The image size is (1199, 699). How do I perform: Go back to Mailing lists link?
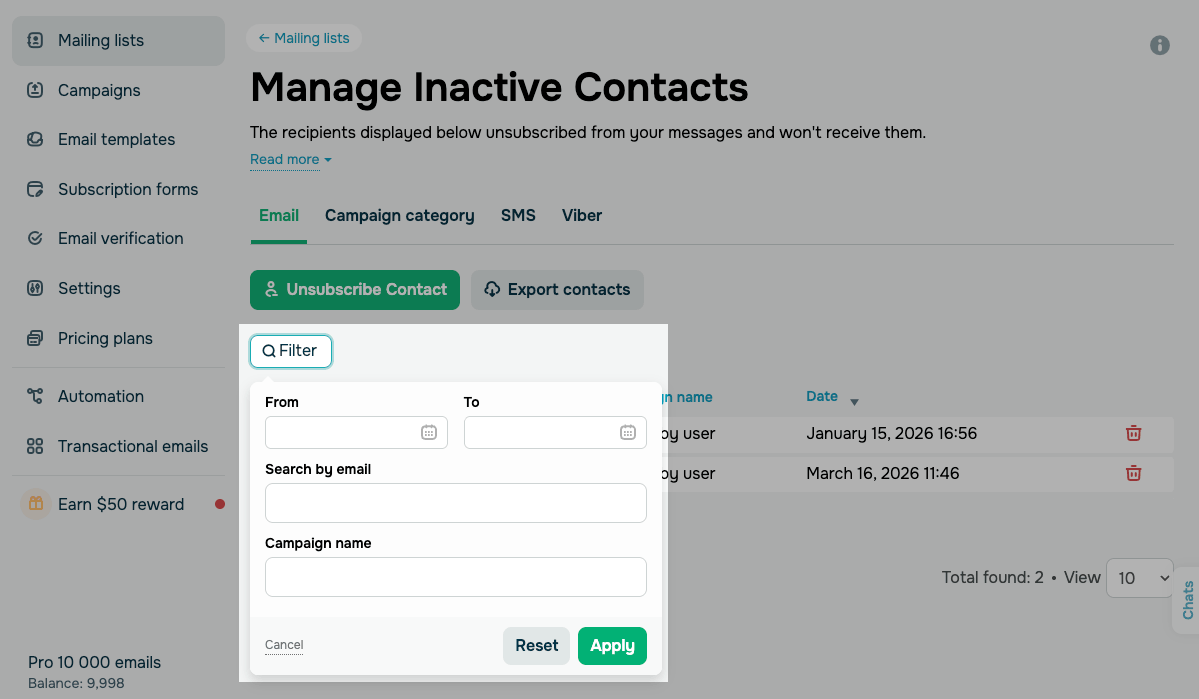point(304,38)
